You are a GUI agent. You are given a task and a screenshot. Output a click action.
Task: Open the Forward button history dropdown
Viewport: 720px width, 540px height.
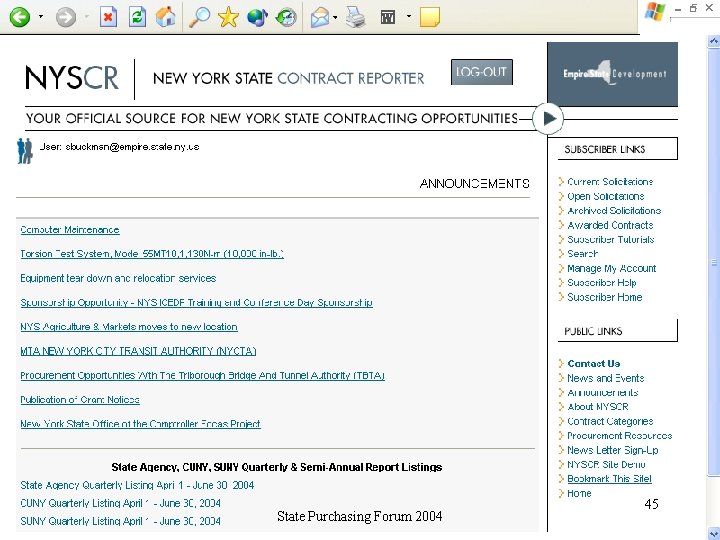87,17
